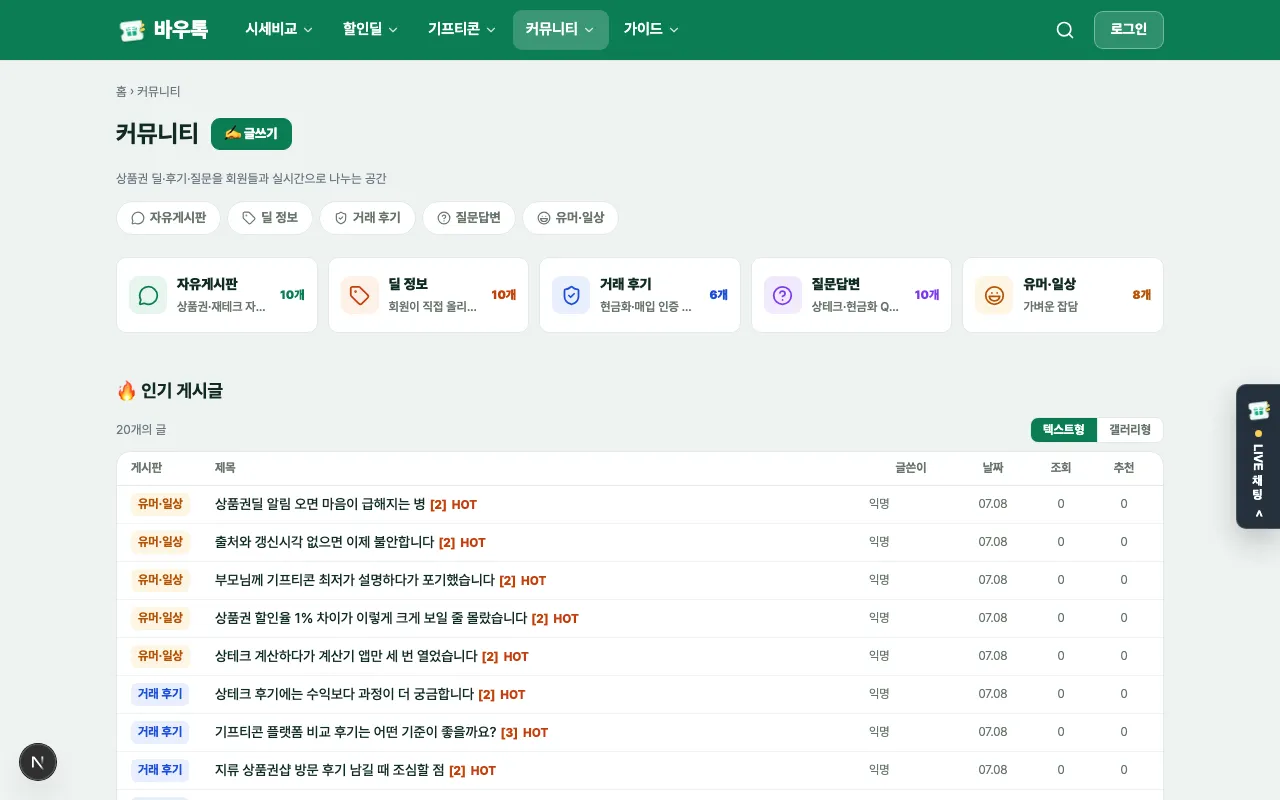Screen dimensions: 1280x800
Task: Click the 날짜 column header
Action: (993, 468)
